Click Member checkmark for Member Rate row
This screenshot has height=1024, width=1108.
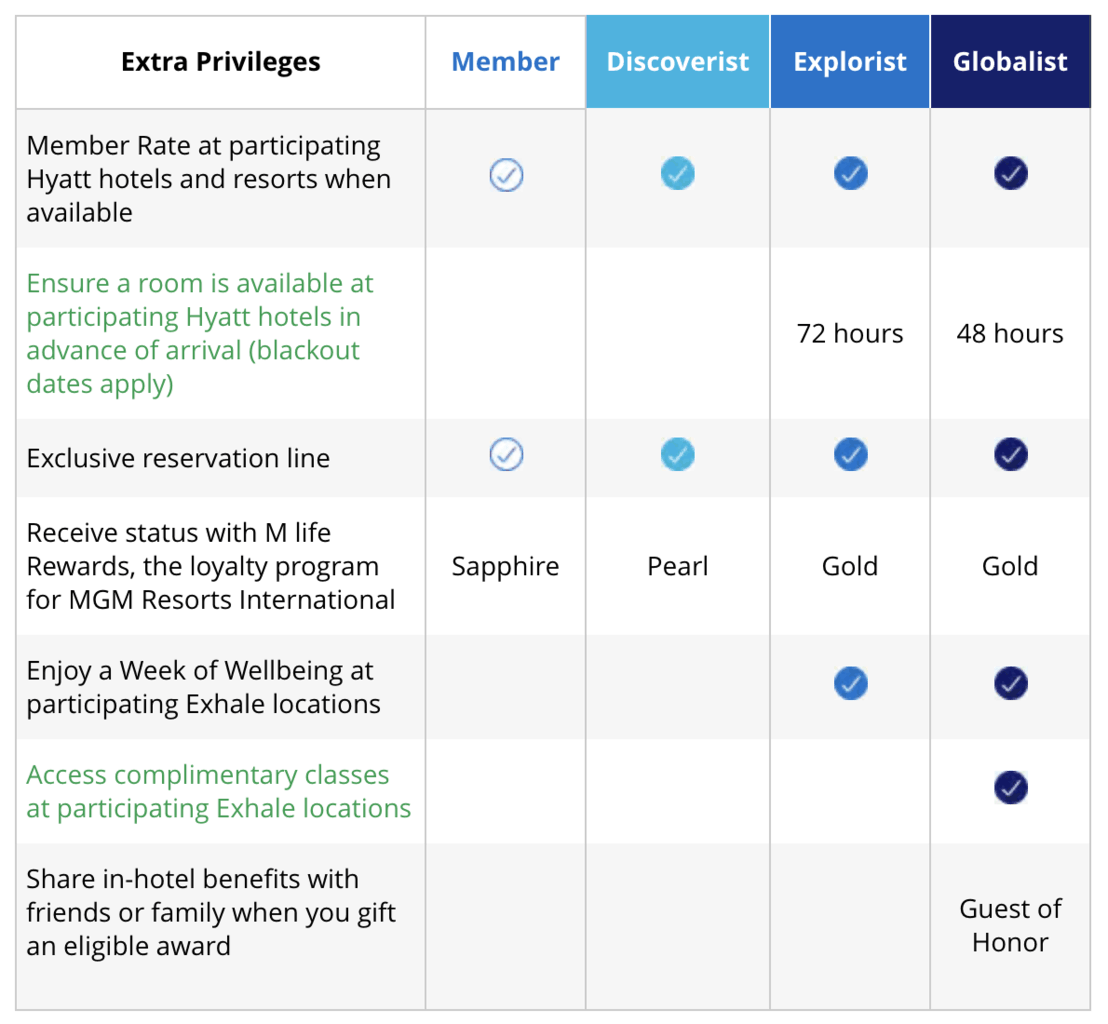(x=506, y=175)
